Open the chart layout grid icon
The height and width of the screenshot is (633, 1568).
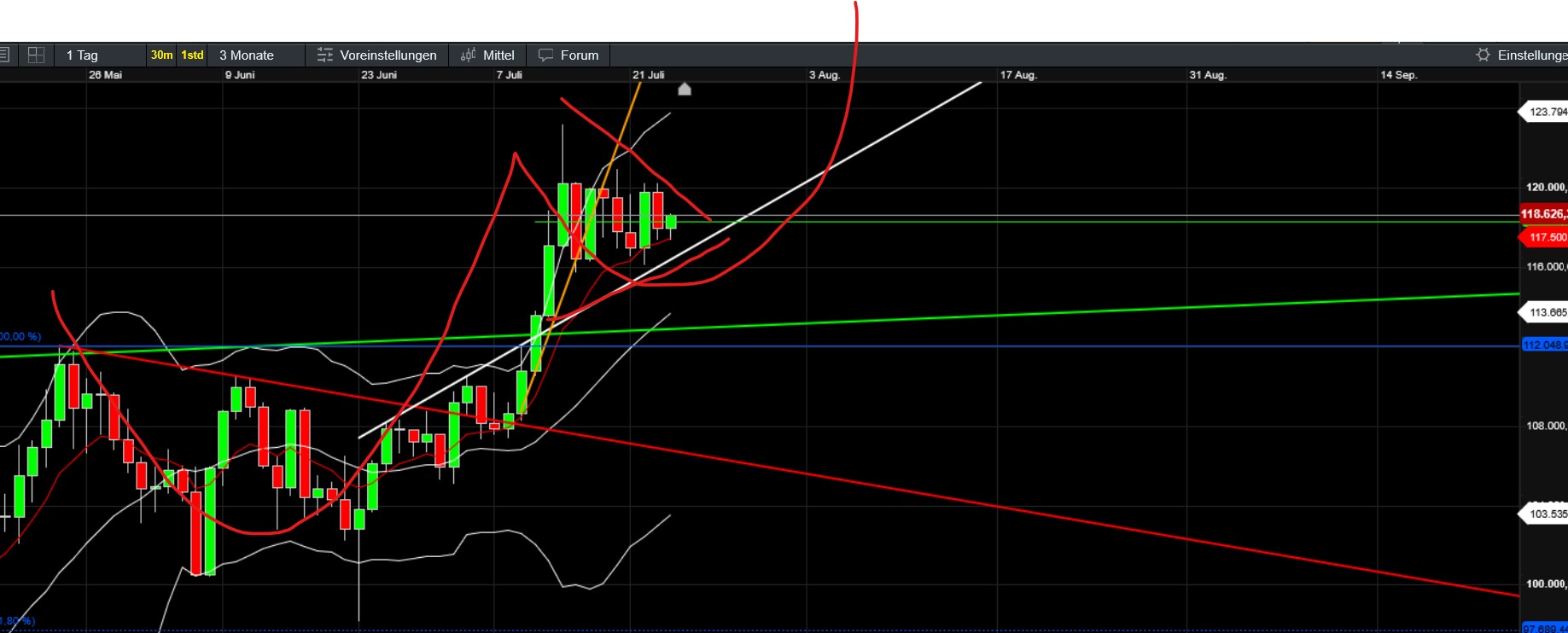pyautogui.click(x=36, y=55)
